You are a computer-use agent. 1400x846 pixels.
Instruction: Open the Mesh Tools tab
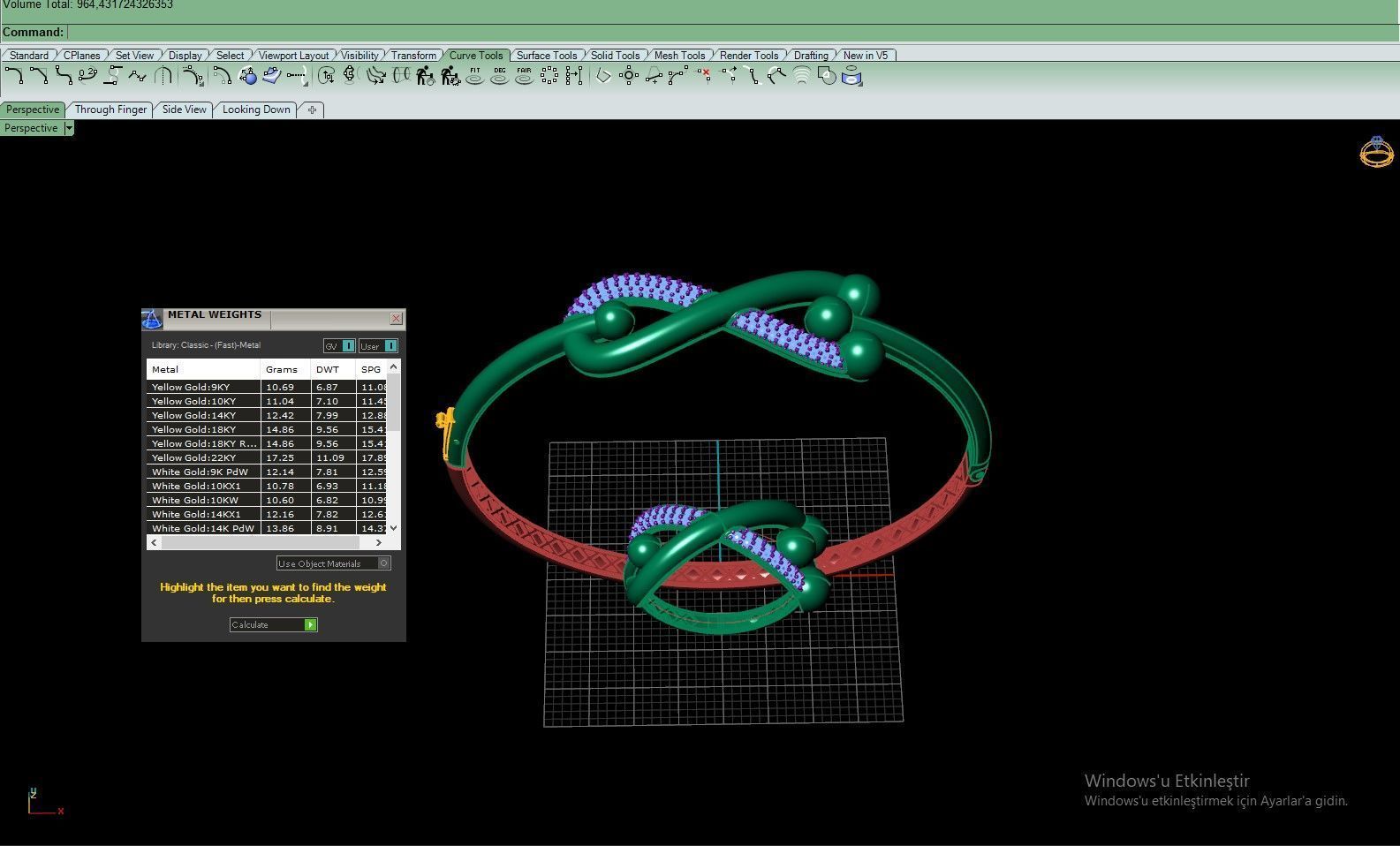click(x=679, y=55)
